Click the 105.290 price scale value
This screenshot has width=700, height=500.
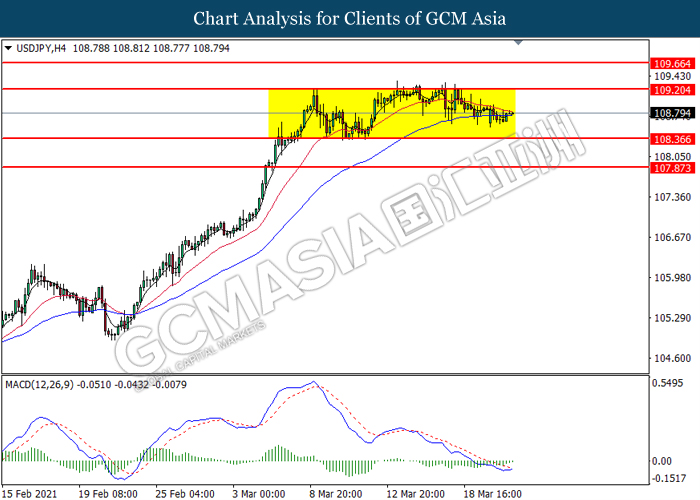click(x=672, y=318)
